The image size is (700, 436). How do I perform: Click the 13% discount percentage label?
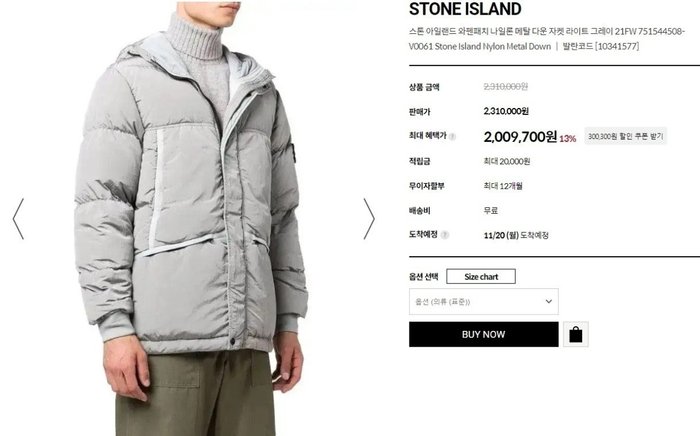point(567,139)
